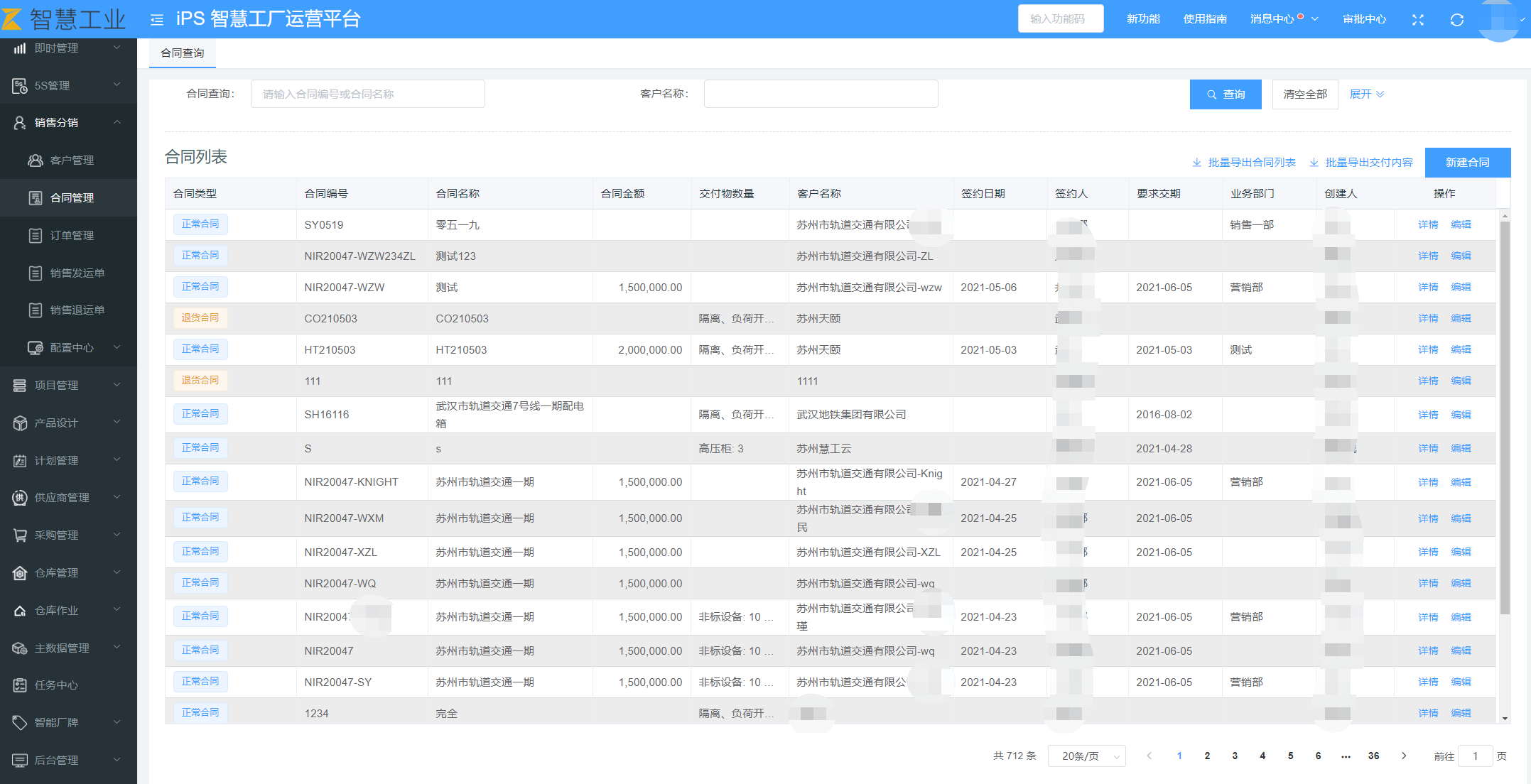This screenshot has height=784, width=1531.
Task: Click the 查询 search button
Action: tap(1226, 94)
